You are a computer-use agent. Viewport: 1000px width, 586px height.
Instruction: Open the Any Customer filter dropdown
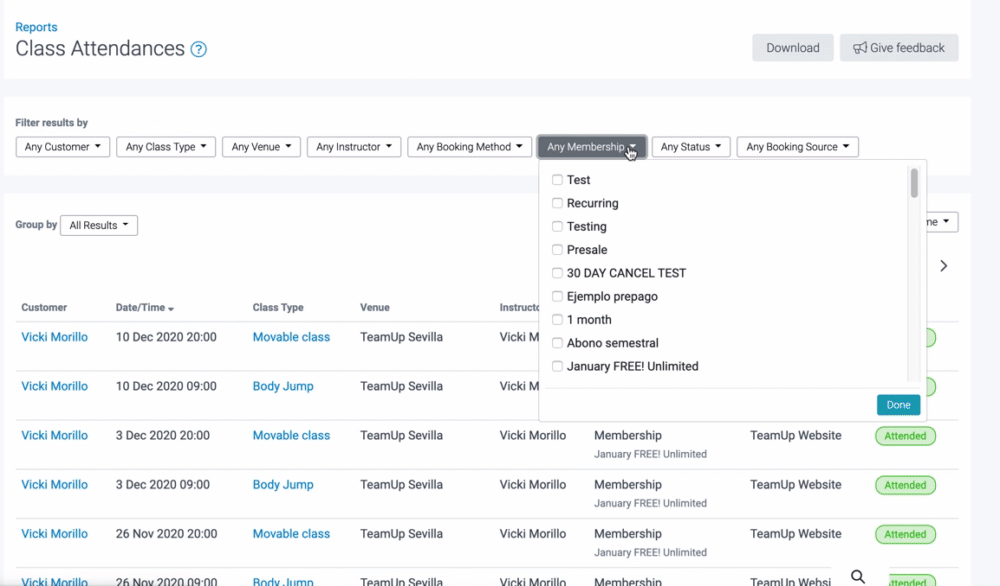[63, 147]
